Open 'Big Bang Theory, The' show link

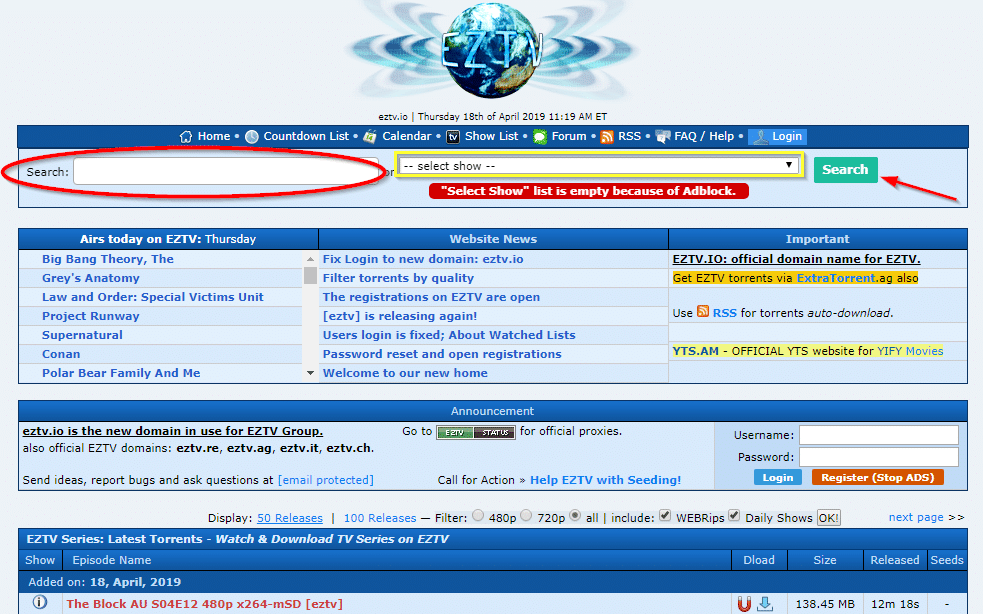(108, 259)
